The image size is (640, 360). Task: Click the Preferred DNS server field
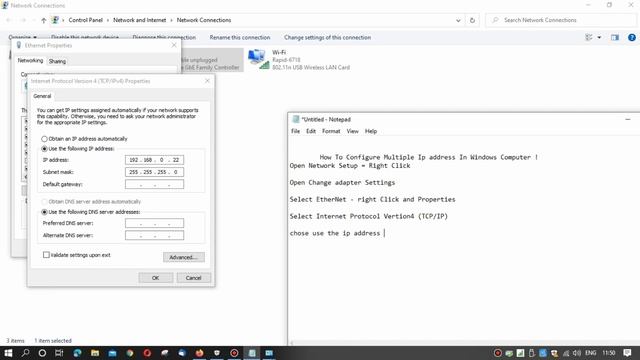[154, 223]
